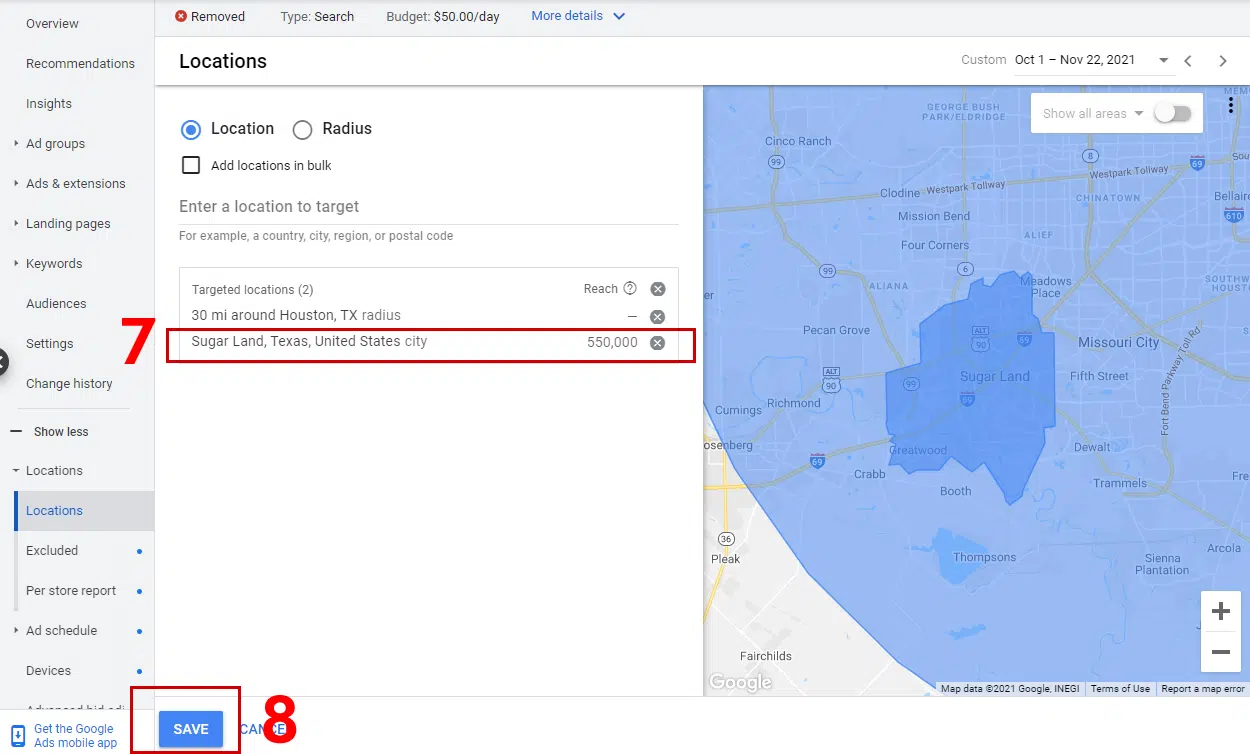Click Richmond label on the map
The height and width of the screenshot is (754, 1250).
[x=794, y=403]
